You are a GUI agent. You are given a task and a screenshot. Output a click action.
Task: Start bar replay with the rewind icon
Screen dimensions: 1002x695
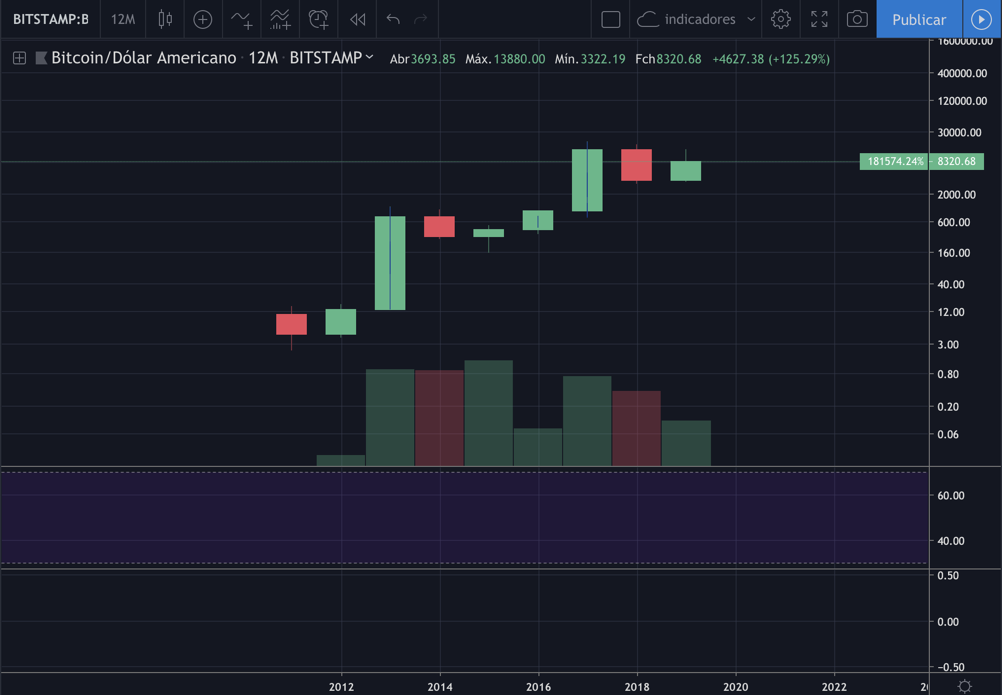(357, 19)
